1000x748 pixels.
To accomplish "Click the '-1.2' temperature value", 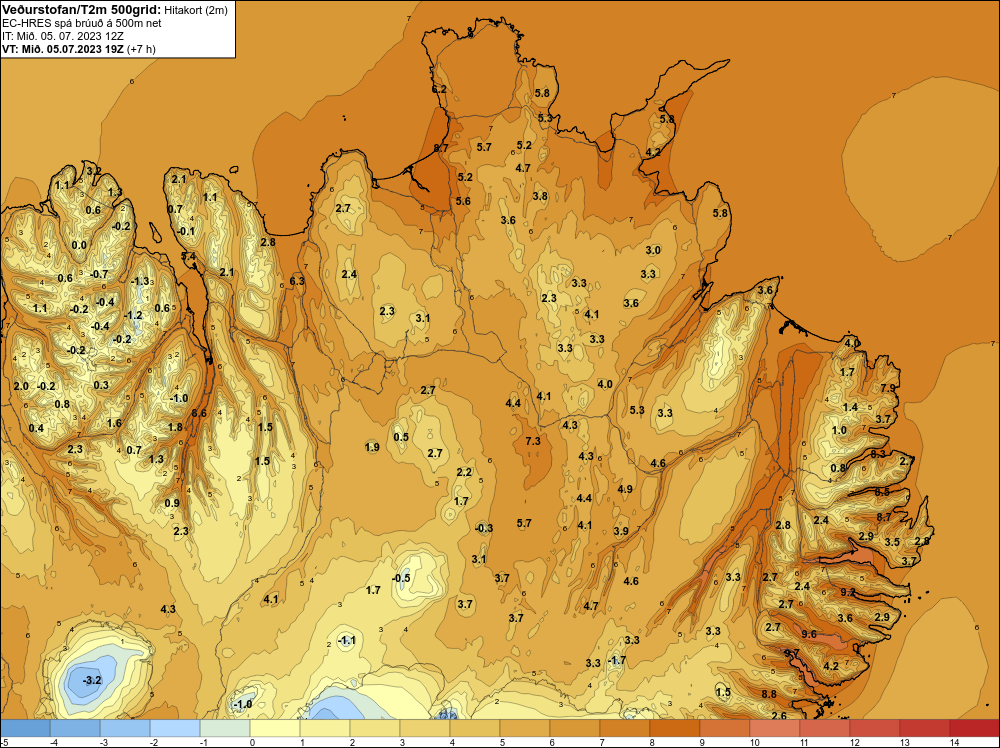I will coord(133,315).
